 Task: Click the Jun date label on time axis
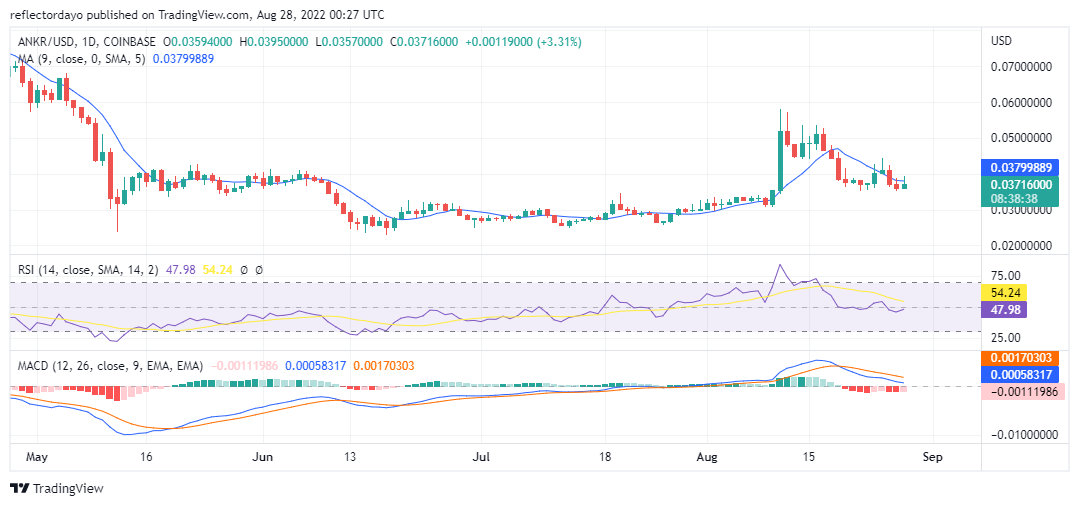(264, 456)
